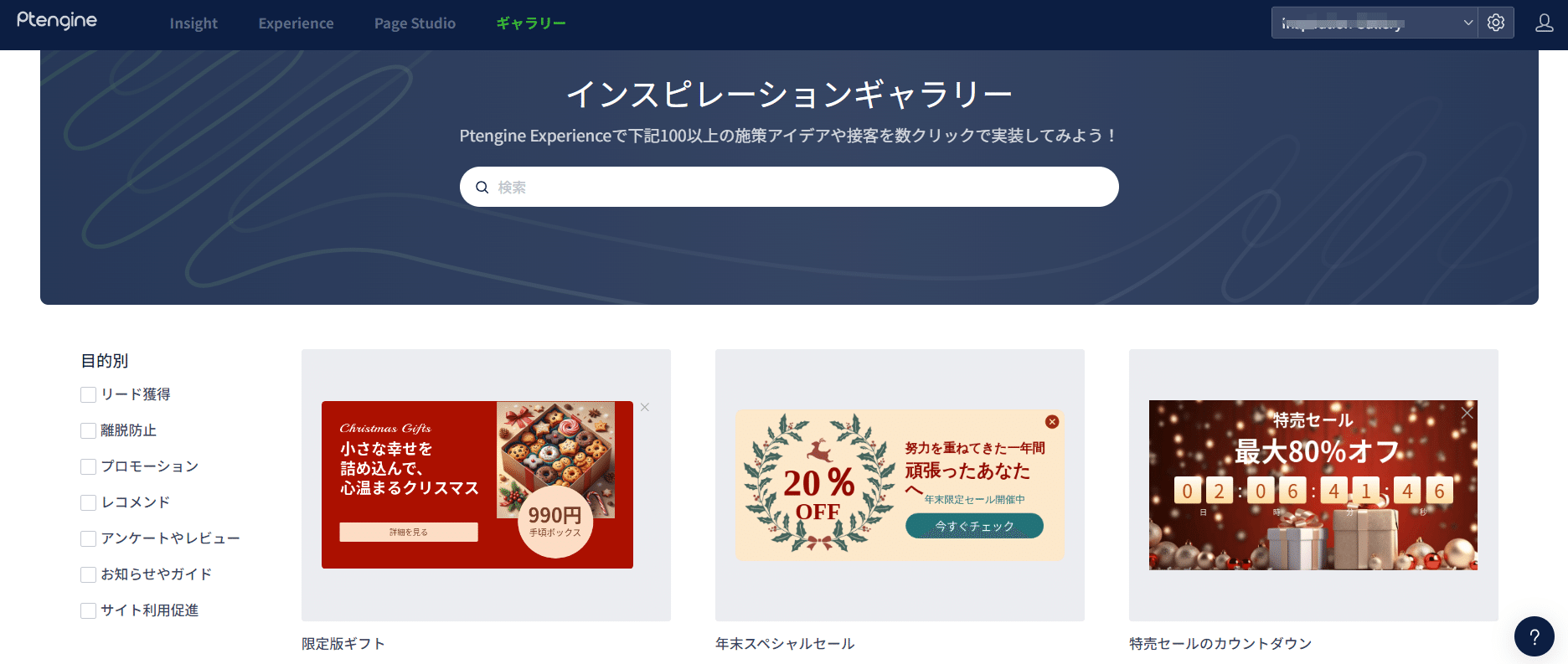Expand the project selector dropdown
This screenshot has height=664, width=1568.
pos(1375,23)
